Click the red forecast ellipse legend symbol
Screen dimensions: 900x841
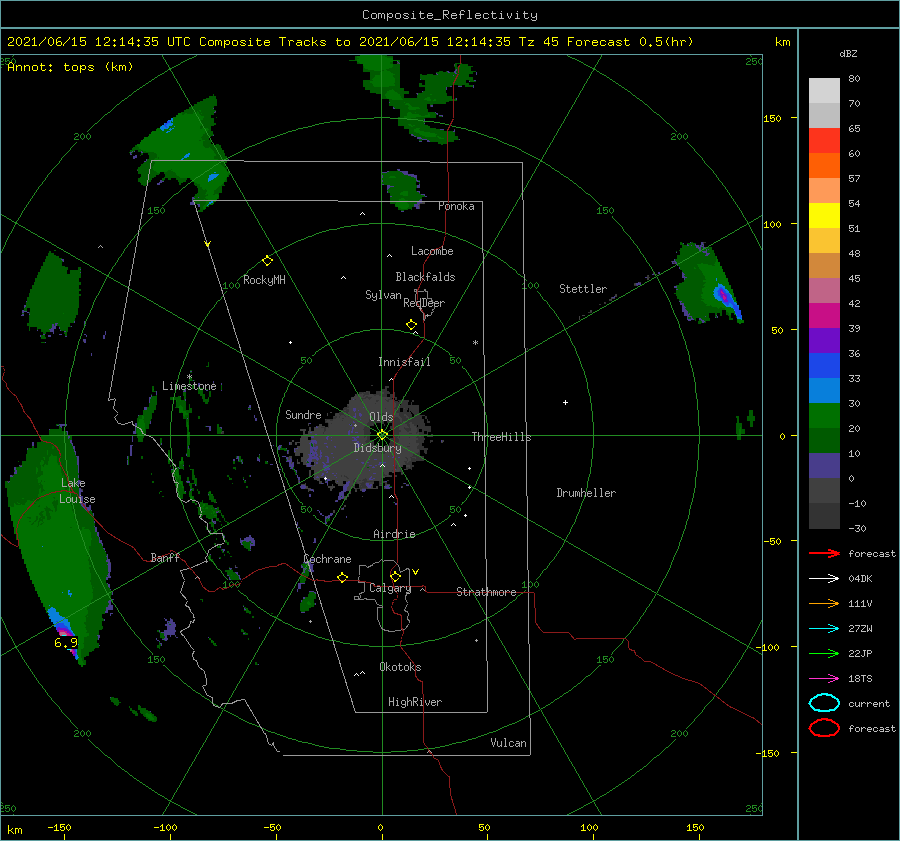(824, 728)
